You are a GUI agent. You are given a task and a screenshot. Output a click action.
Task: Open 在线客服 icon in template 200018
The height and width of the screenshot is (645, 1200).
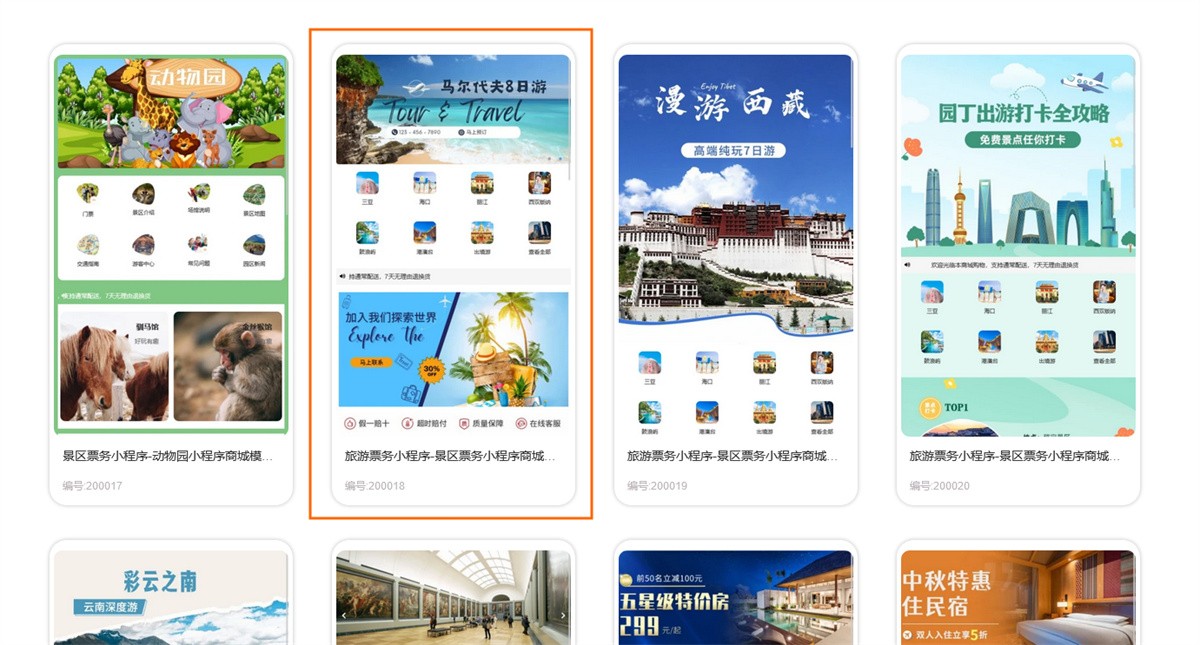click(521, 423)
